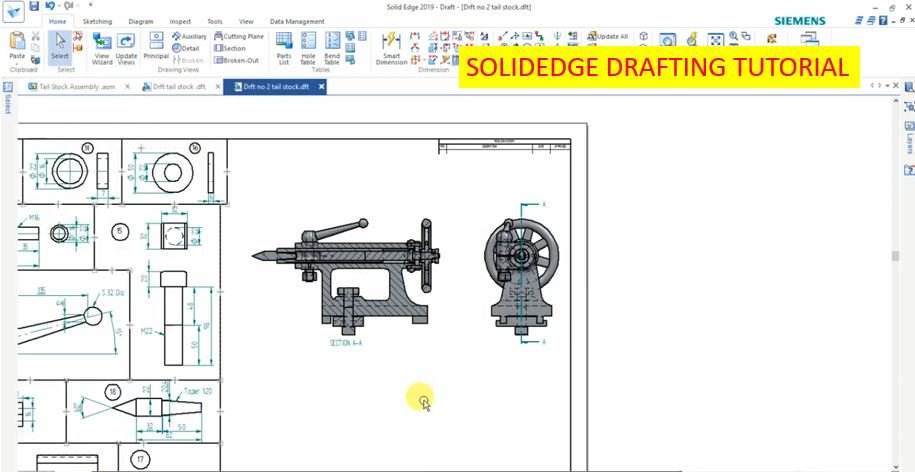Open the Inspect ribbon tab

coord(180,21)
